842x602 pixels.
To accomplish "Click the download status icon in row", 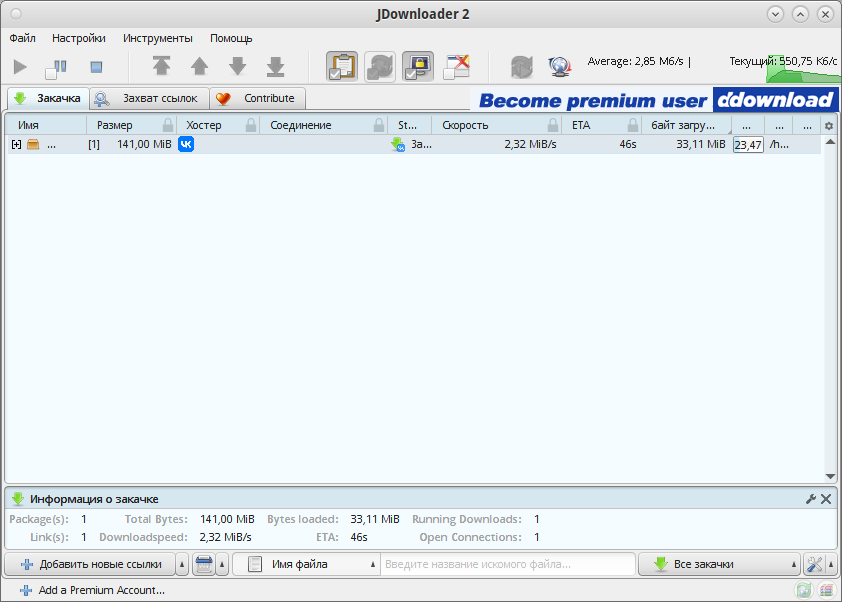I will [x=398, y=144].
